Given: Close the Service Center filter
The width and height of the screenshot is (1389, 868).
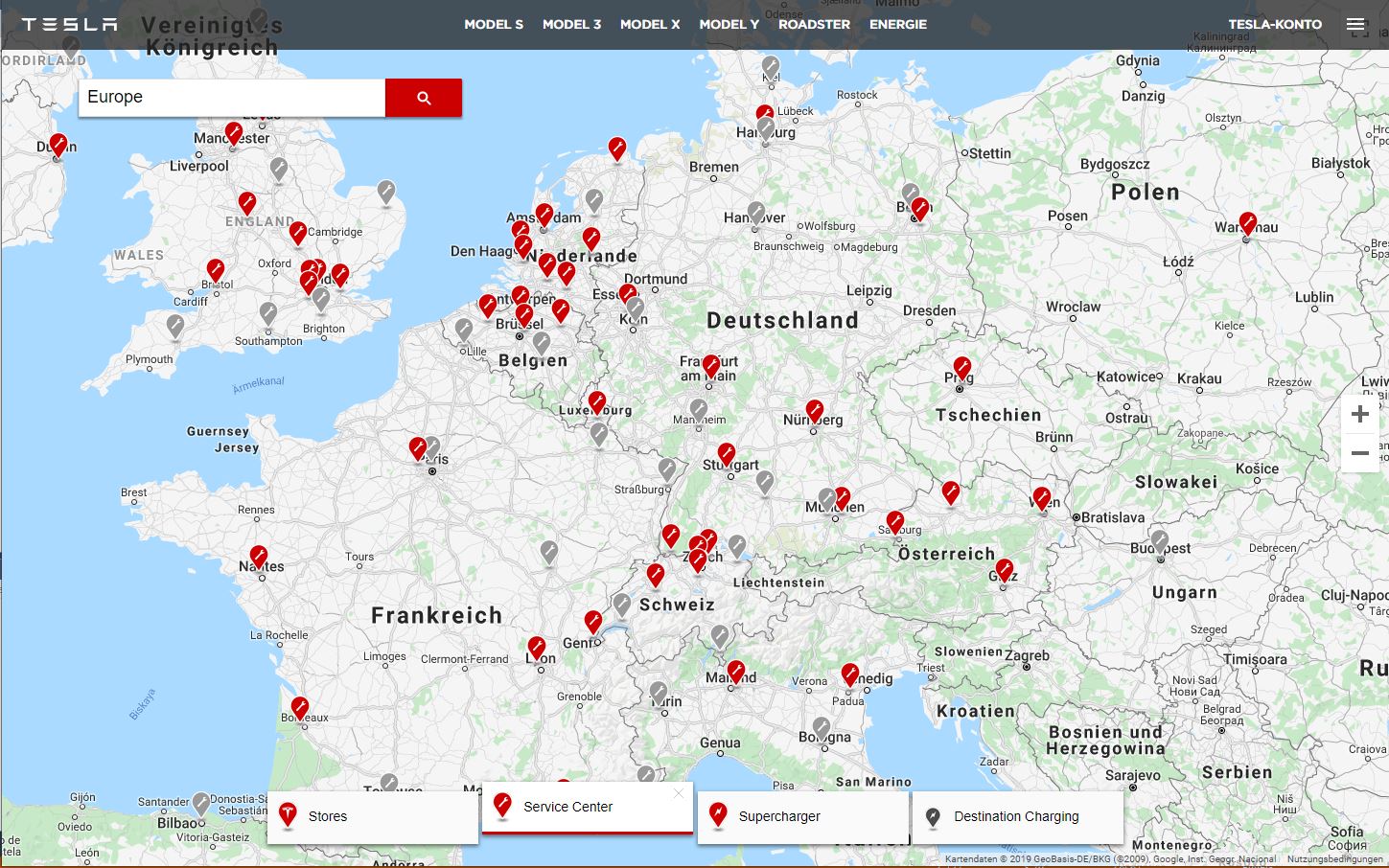Looking at the screenshot, I should click(x=679, y=793).
